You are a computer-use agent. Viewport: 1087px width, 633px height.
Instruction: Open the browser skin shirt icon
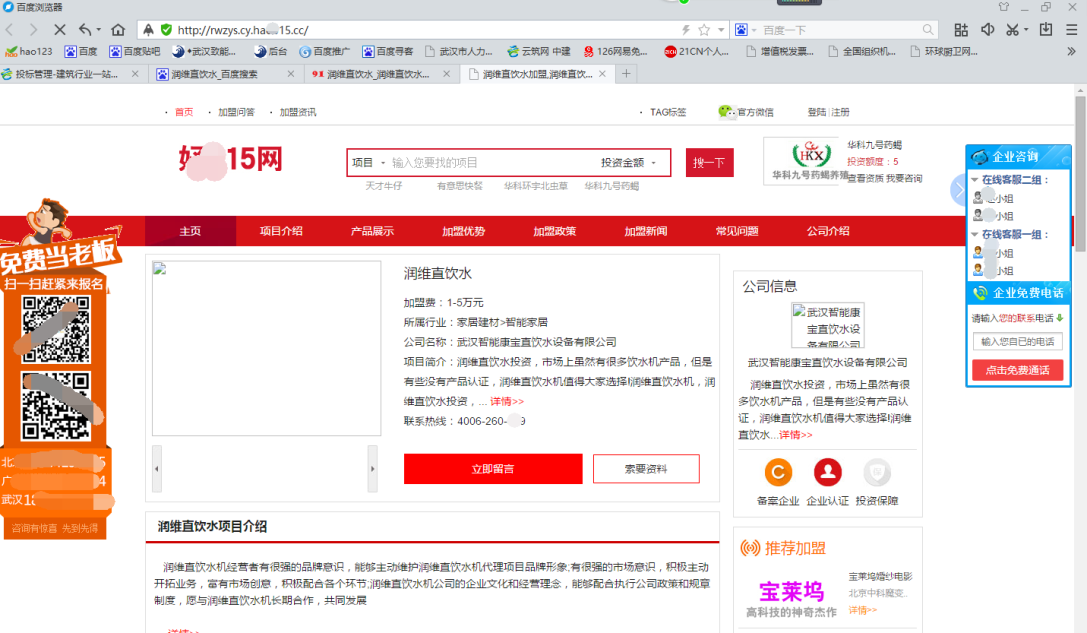1004,7
